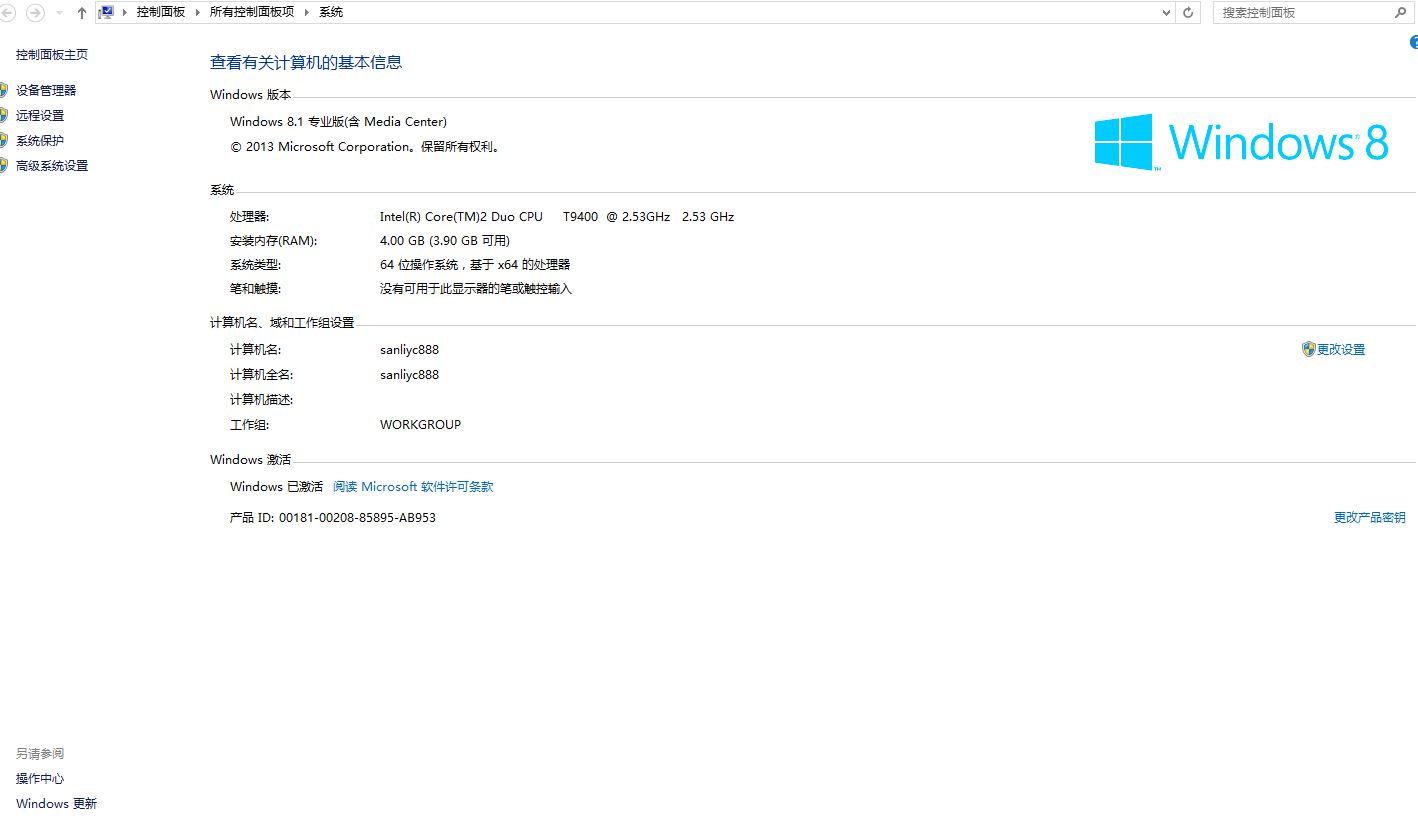Click the computer icon in address bar
Screen dimensions: 1418x829
[106, 12]
